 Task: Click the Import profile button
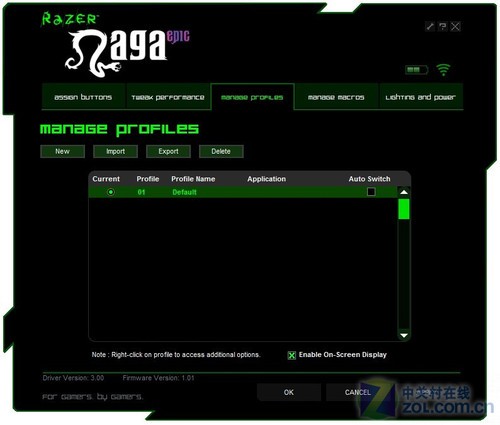click(x=115, y=151)
